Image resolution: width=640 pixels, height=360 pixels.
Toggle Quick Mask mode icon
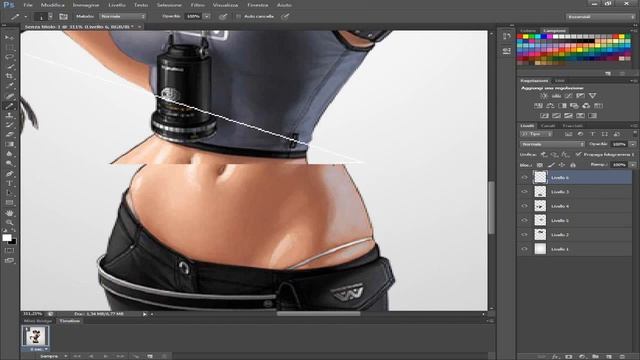point(9,251)
